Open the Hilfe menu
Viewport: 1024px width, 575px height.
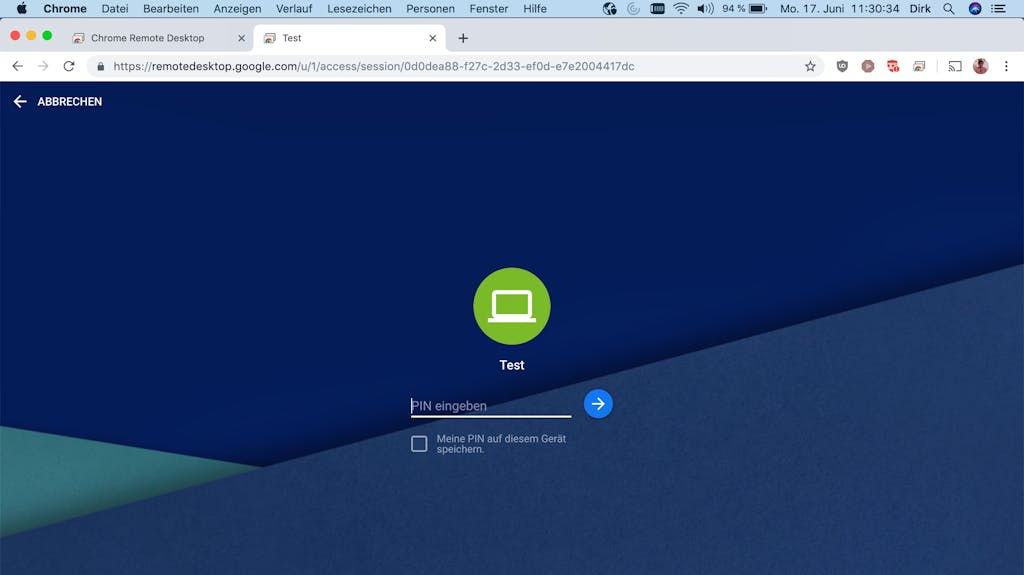535,8
